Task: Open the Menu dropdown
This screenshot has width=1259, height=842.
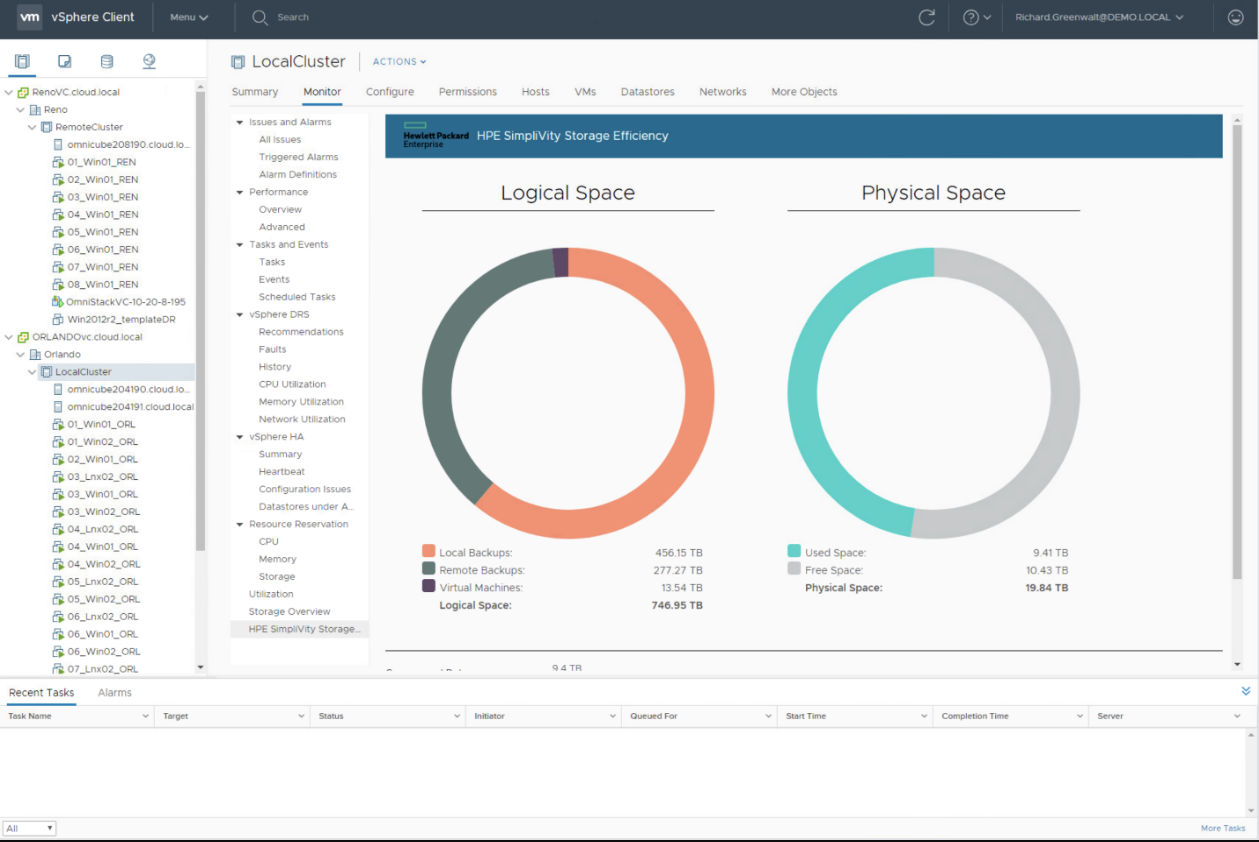Action: [x=189, y=17]
